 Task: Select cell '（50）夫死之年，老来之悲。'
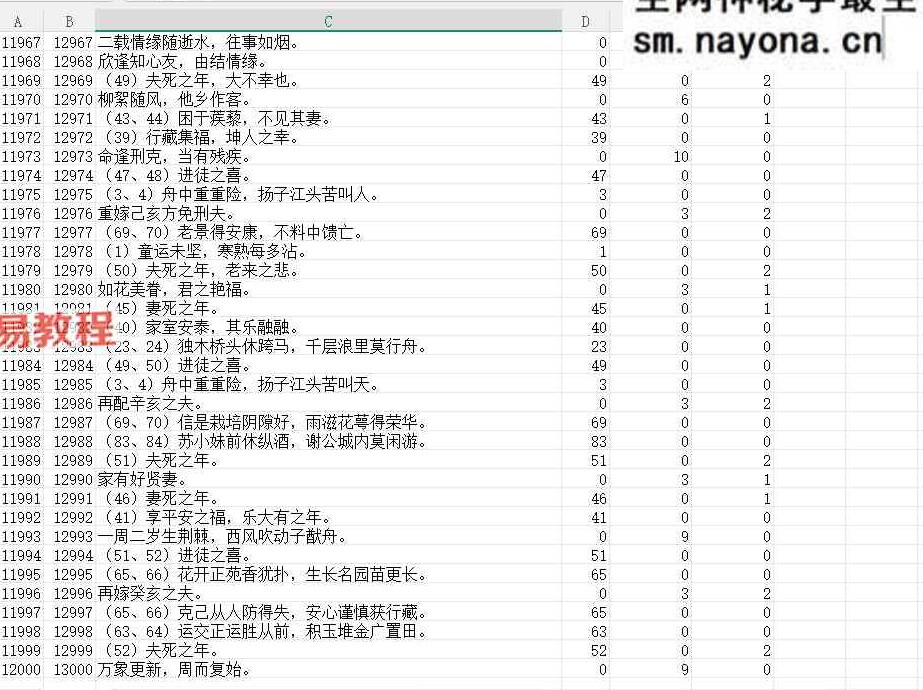[328, 270]
